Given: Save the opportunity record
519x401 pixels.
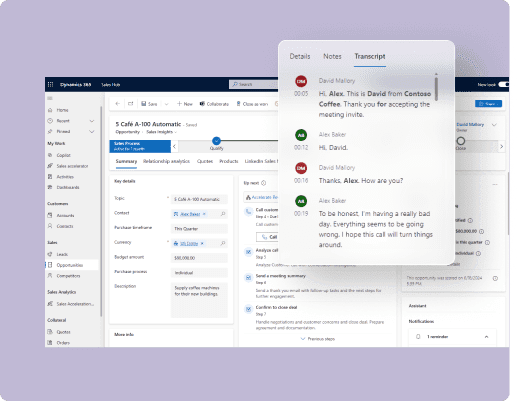Looking at the screenshot, I should coord(149,104).
